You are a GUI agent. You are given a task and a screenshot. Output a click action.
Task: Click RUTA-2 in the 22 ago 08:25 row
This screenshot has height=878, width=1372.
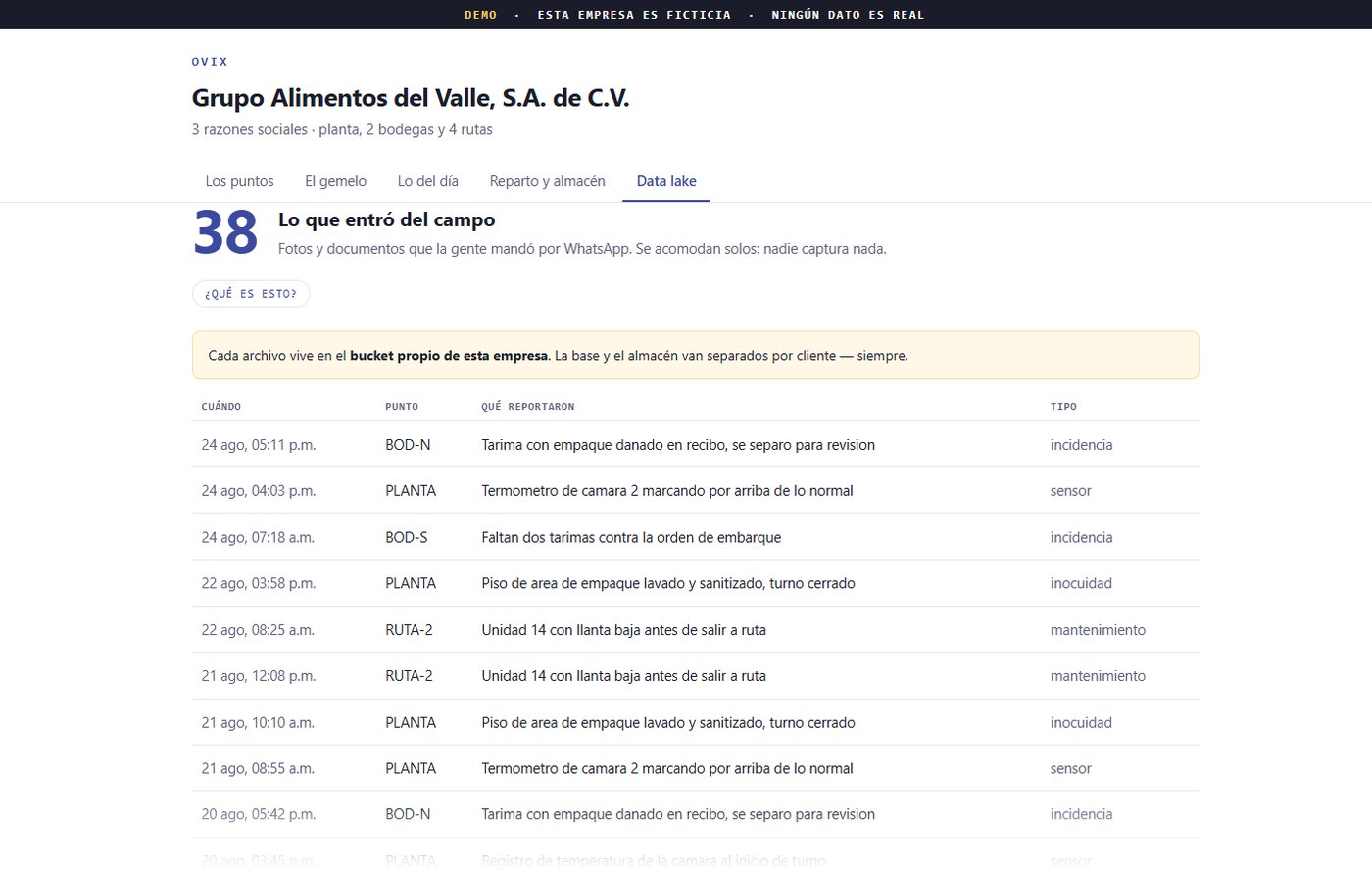409,630
